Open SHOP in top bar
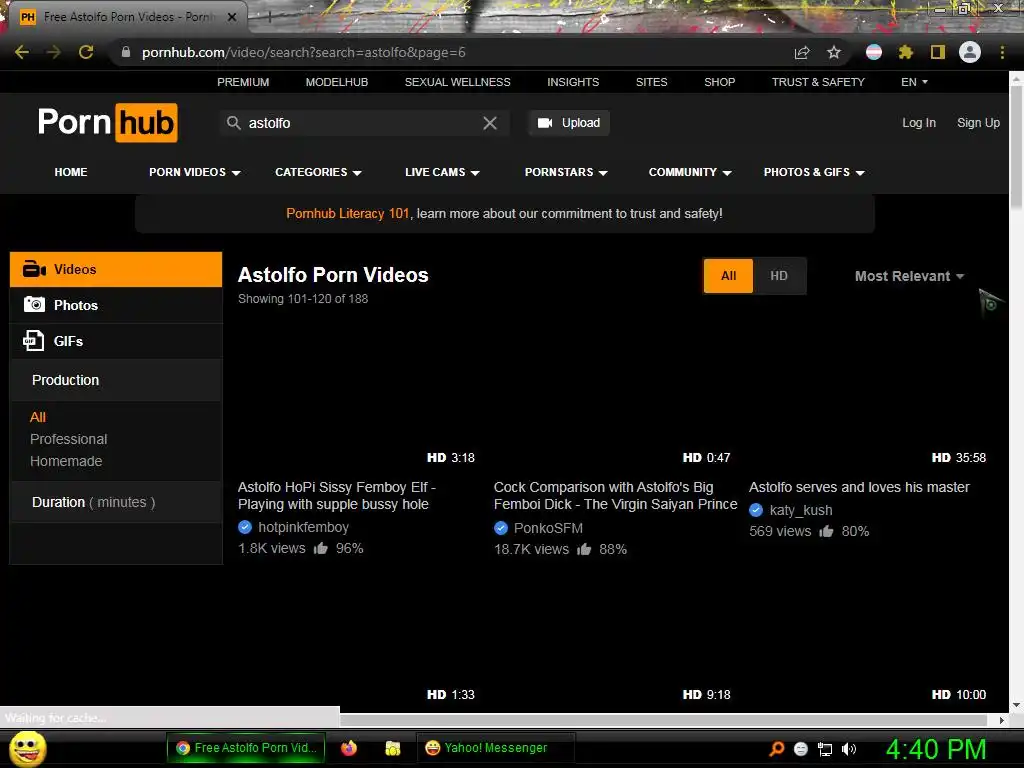The width and height of the screenshot is (1024, 768). (720, 82)
